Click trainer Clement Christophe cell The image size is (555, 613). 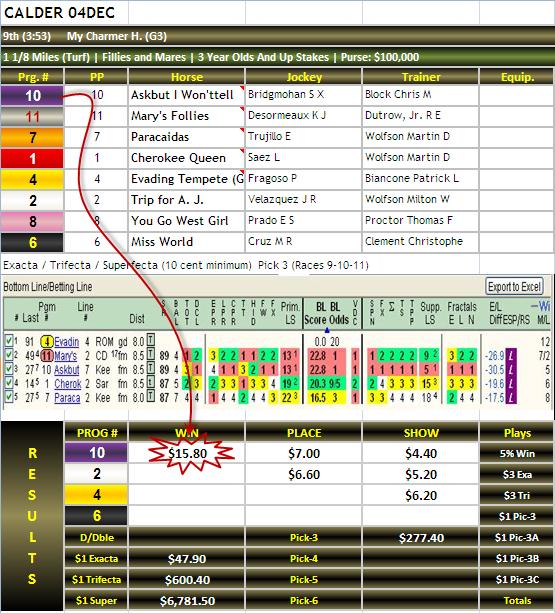coord(421,242)
